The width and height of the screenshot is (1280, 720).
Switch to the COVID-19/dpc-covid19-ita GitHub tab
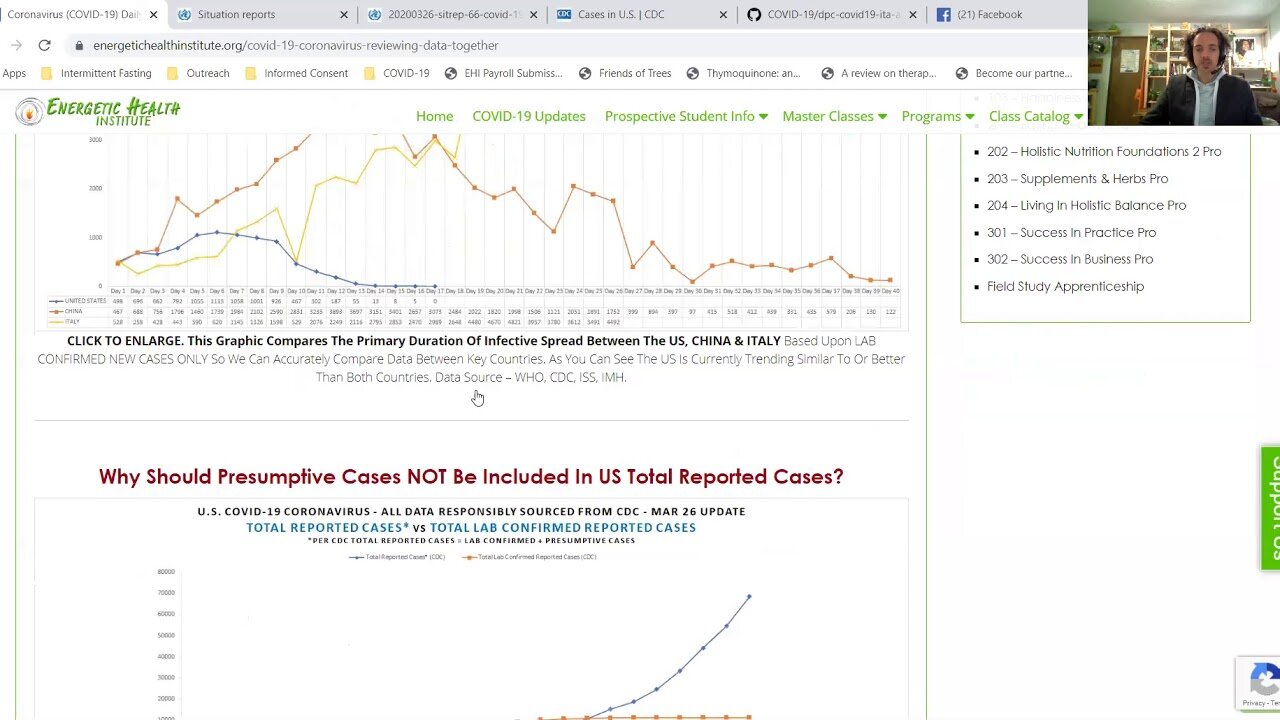coord(832,15)
